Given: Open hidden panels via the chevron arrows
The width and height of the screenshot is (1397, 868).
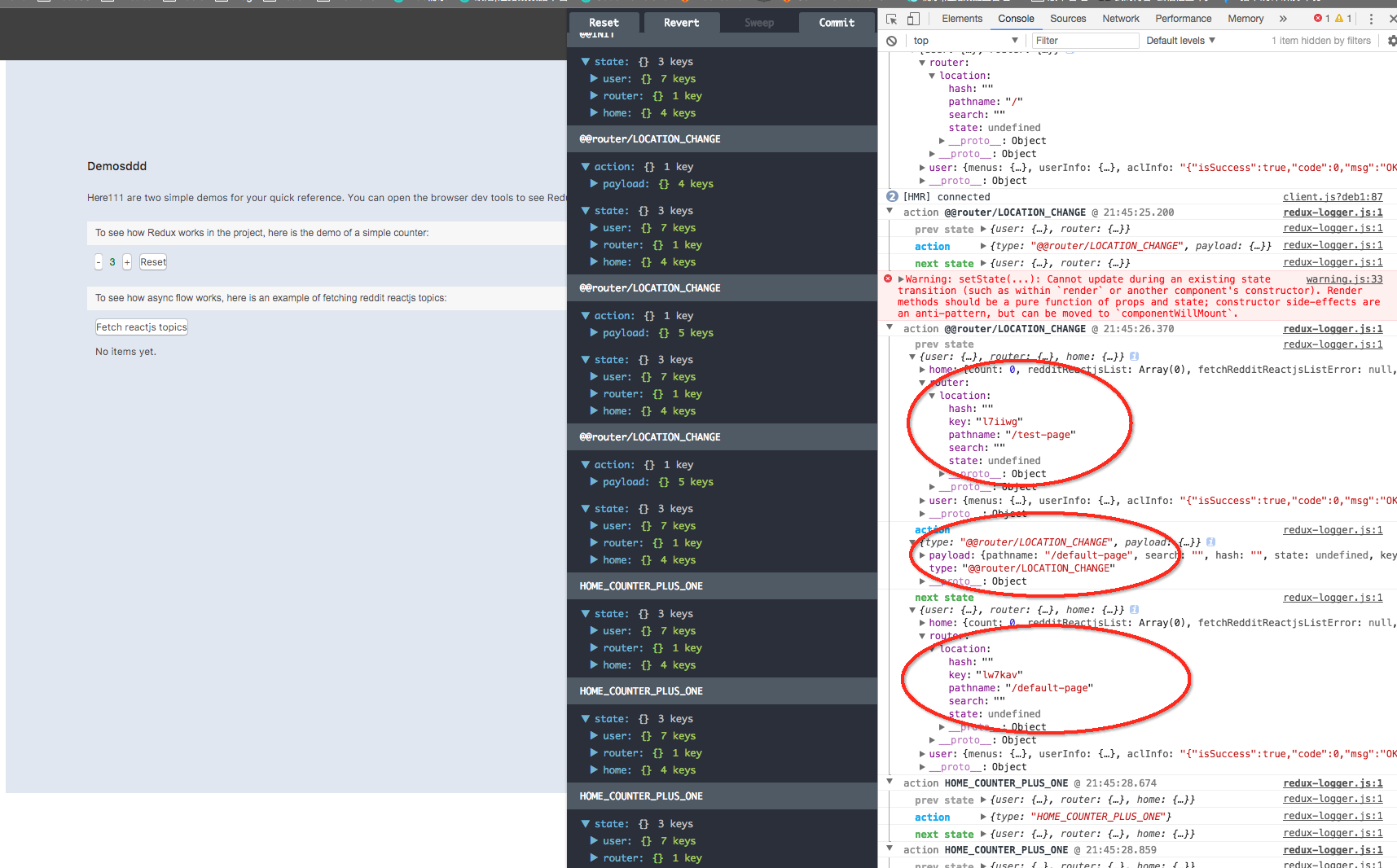Looking at the screenshot, I should (x=1283, y=18).
